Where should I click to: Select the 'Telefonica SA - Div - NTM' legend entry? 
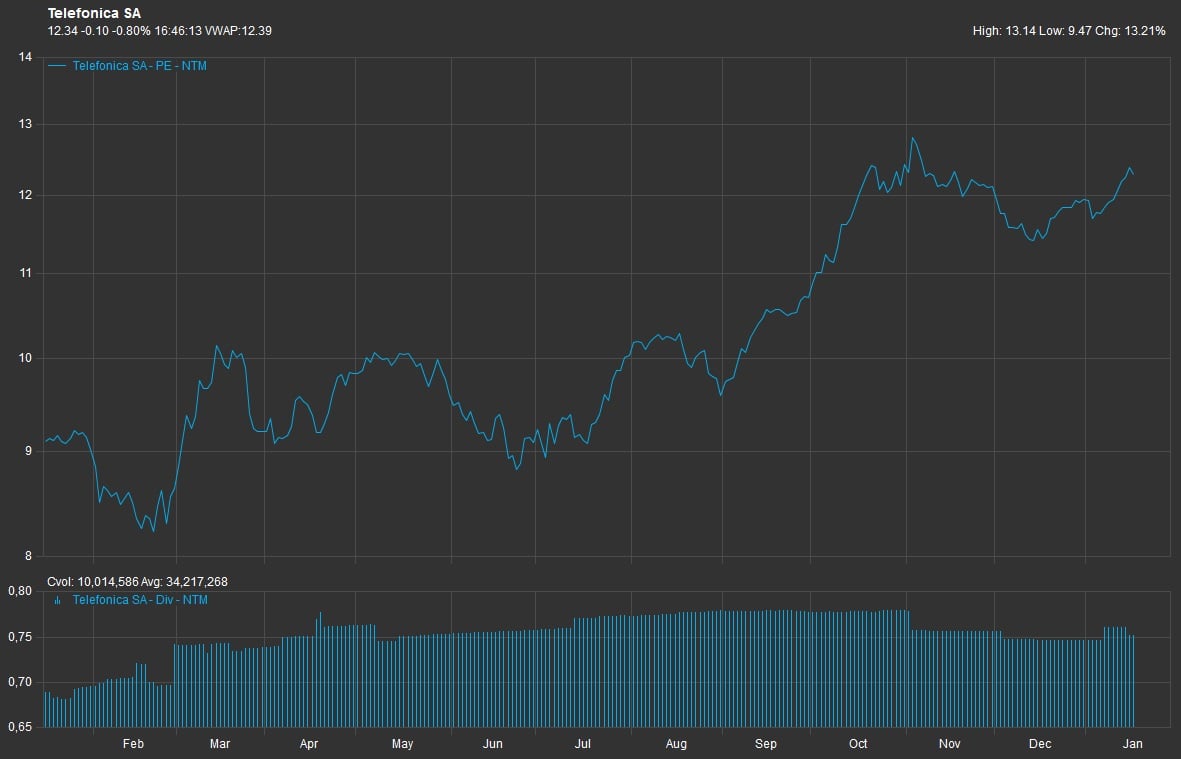(140, 600)
